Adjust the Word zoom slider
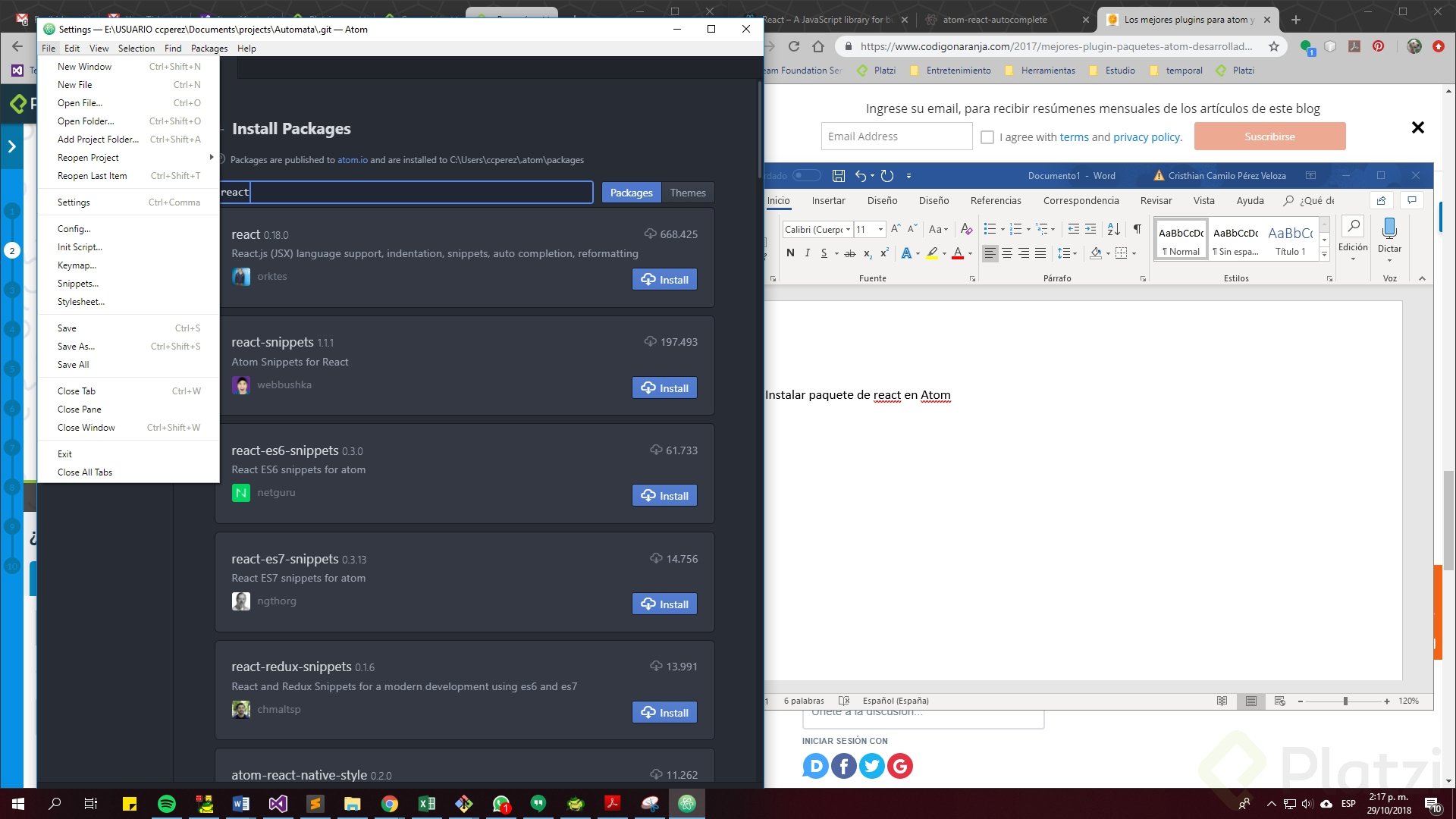This screenshot has width=1456, height=819. [1345, 701]
